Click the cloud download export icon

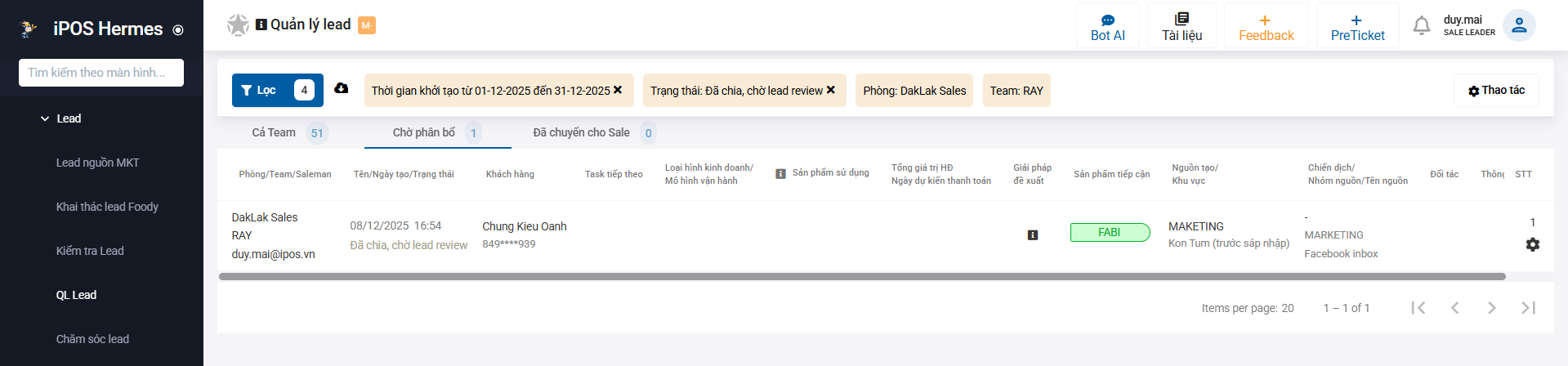tap(342, 88)
